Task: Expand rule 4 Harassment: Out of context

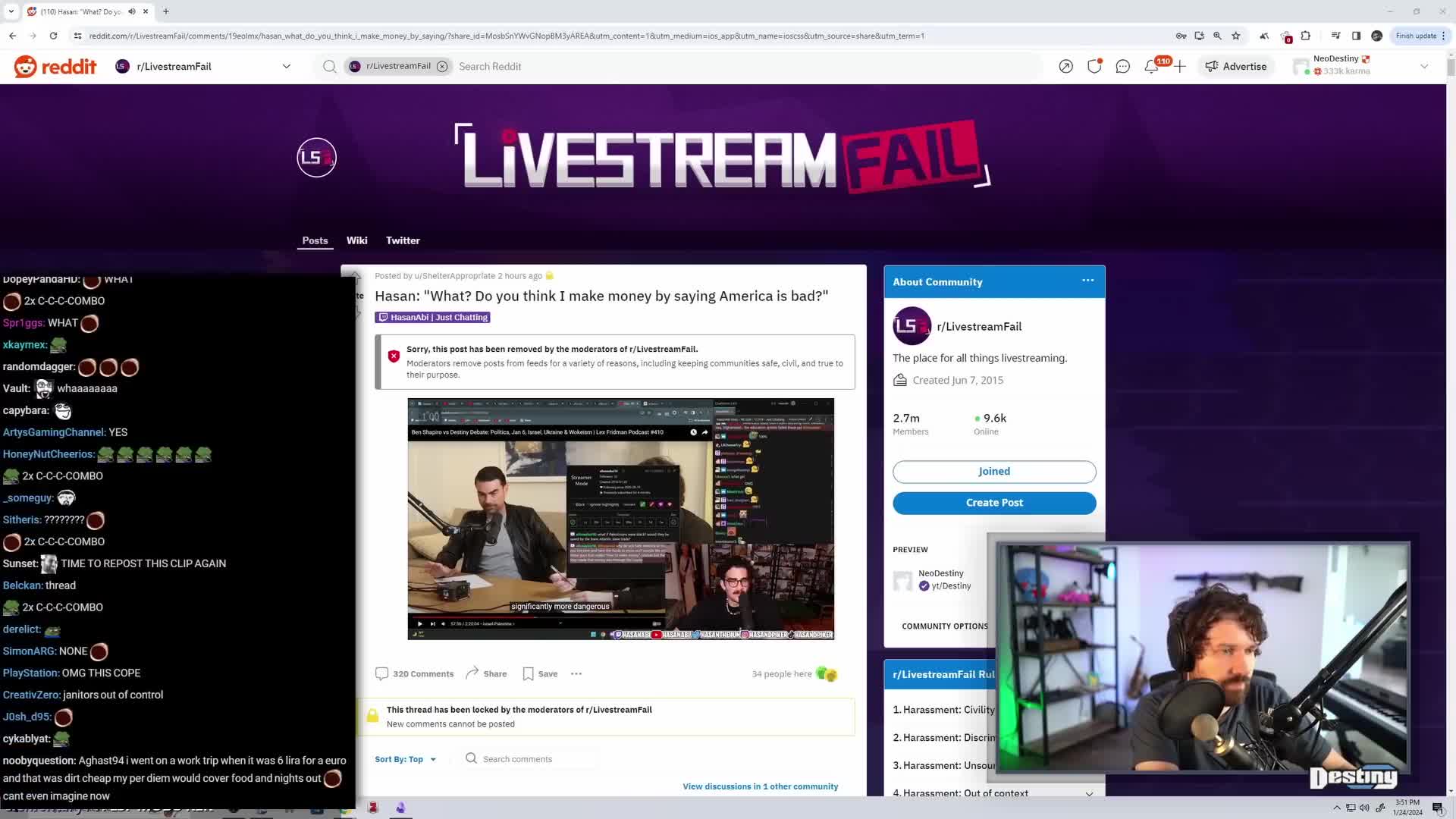Action: pyautogui.click(x=993, y=793)
